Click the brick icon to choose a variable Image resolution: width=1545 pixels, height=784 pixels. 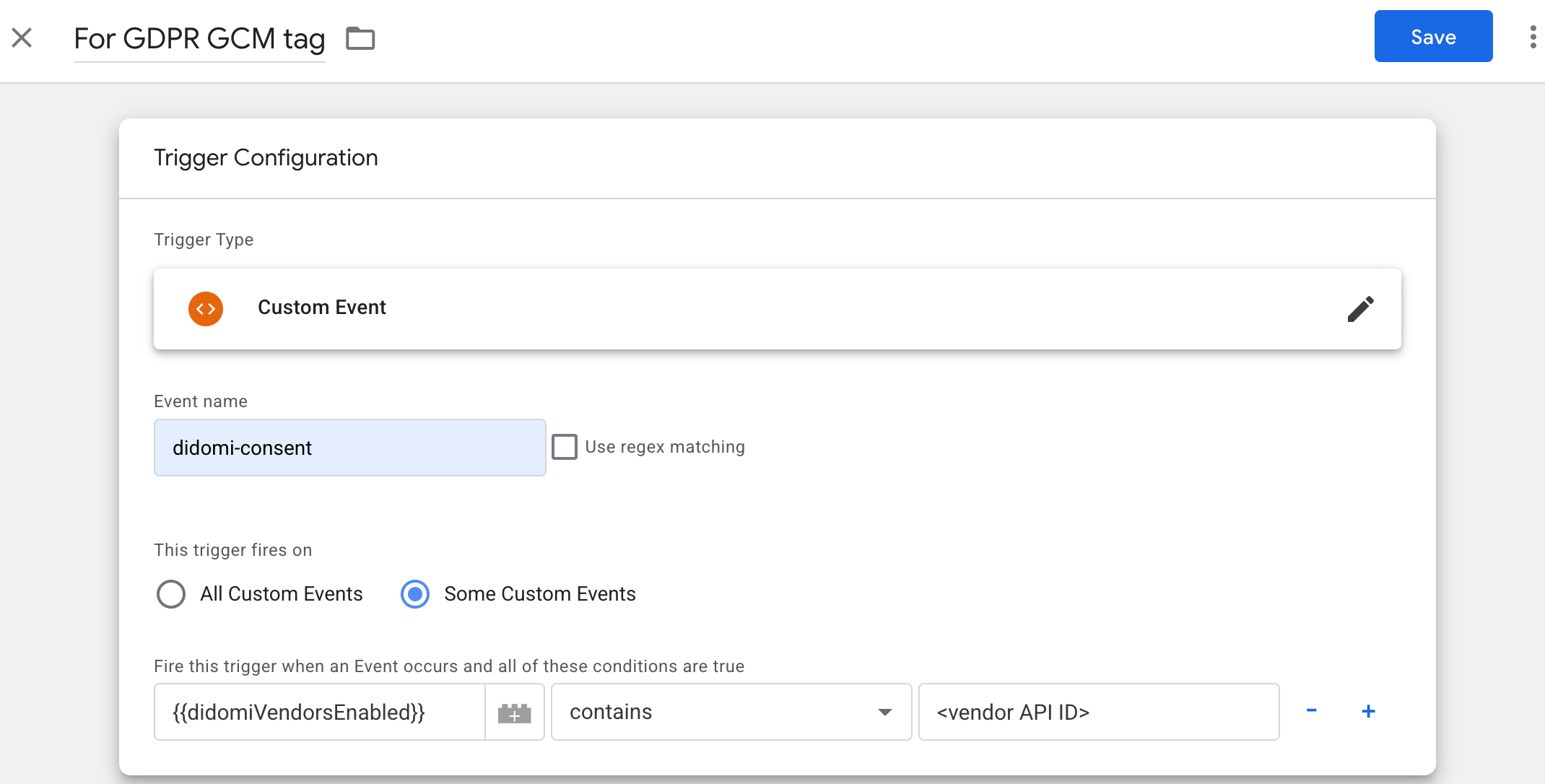click(x=514, y=713)
